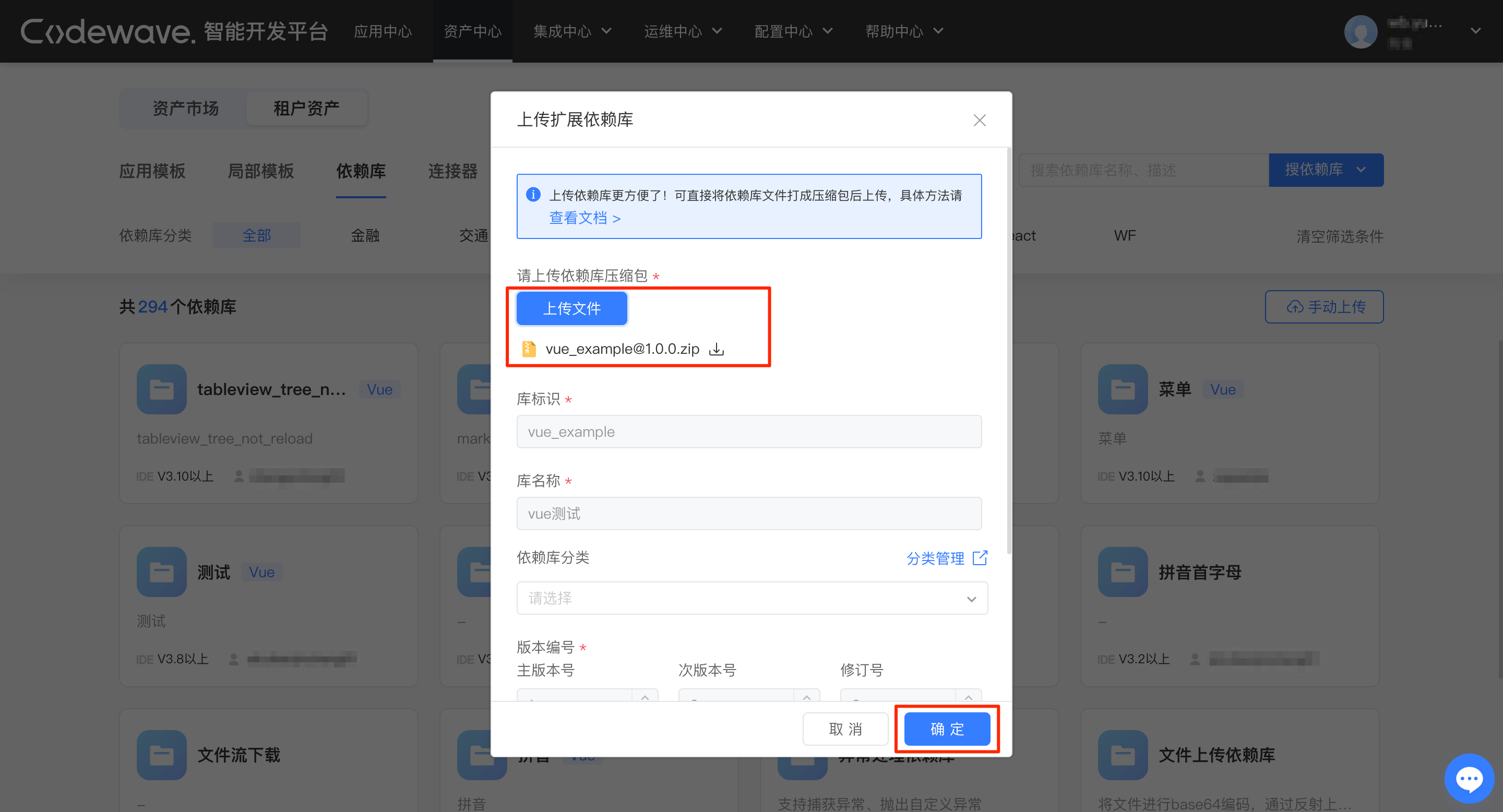Select the 交通 category filter
1503x812 pixels.
tap(473, 235)
